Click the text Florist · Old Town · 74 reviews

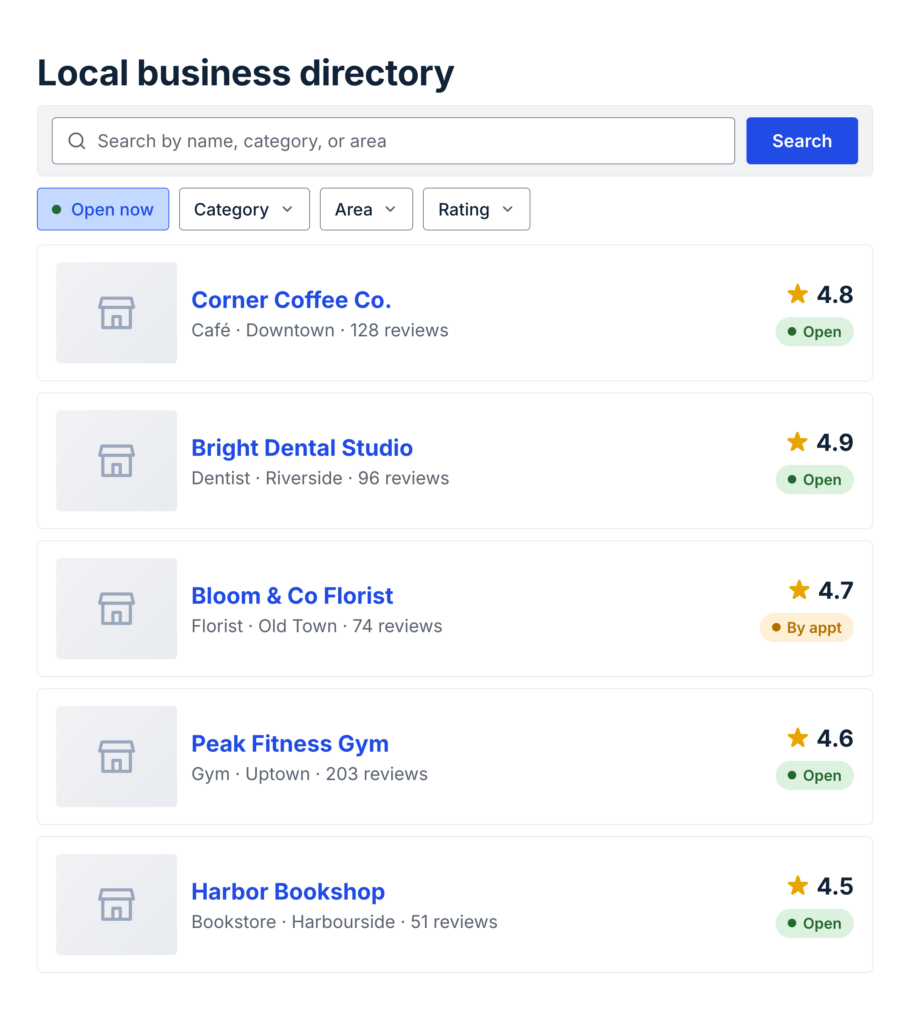[x=317, y=626]
